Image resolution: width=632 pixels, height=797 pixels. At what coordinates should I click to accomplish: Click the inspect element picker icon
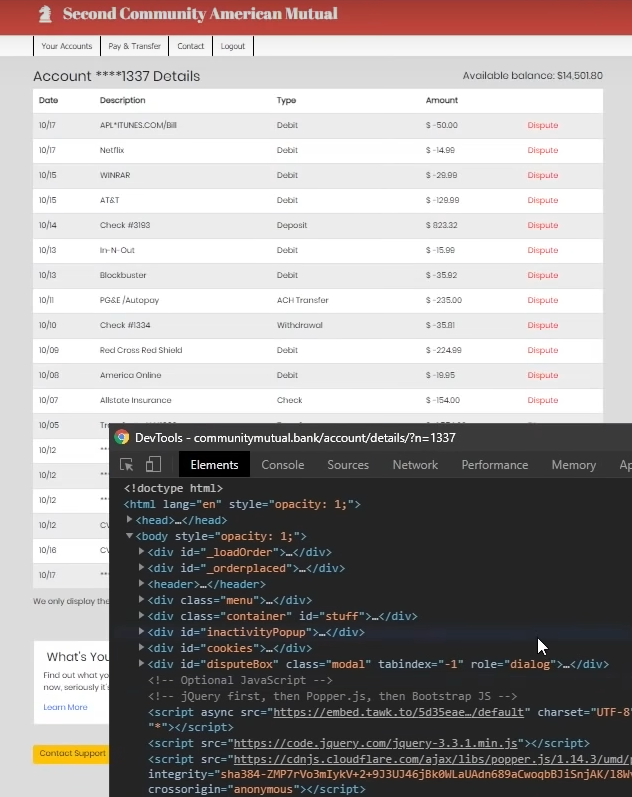click(127, 465)
